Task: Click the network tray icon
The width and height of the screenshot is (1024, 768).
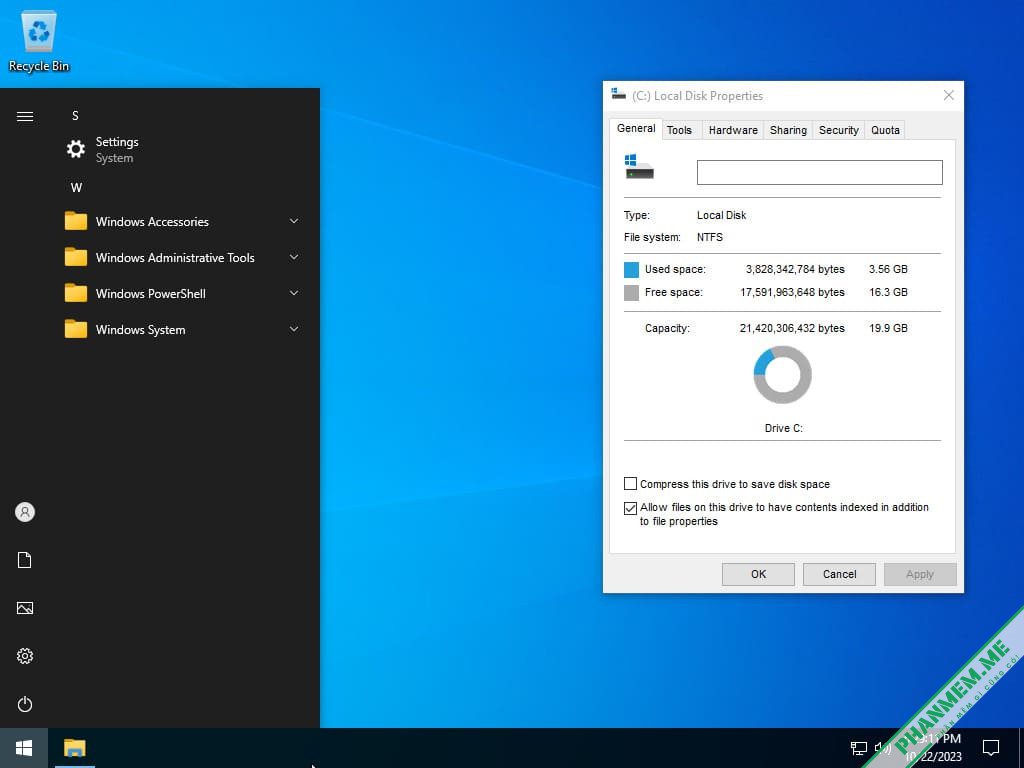Action: 858,748
